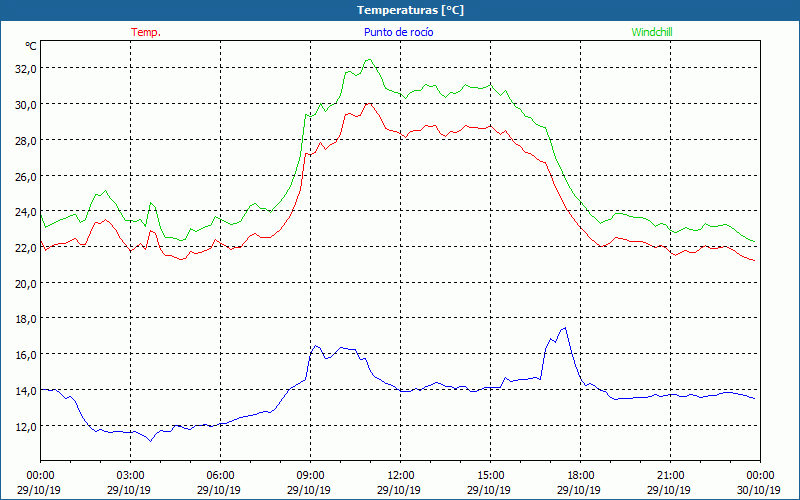Click the 26,0 y-axis value
This screenshot has width=800, height=500.
coord(26,176)
